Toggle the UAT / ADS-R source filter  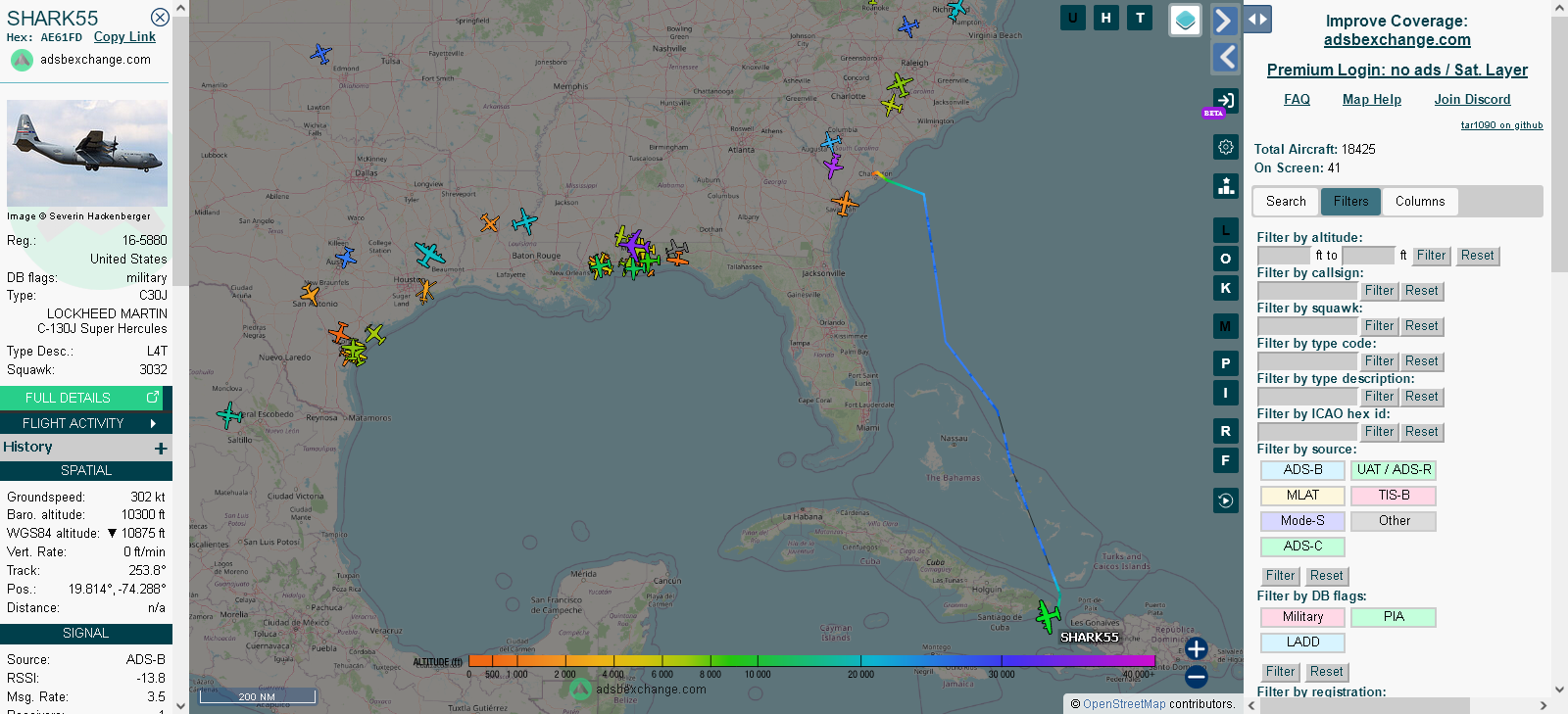[x=1394, y=470]
